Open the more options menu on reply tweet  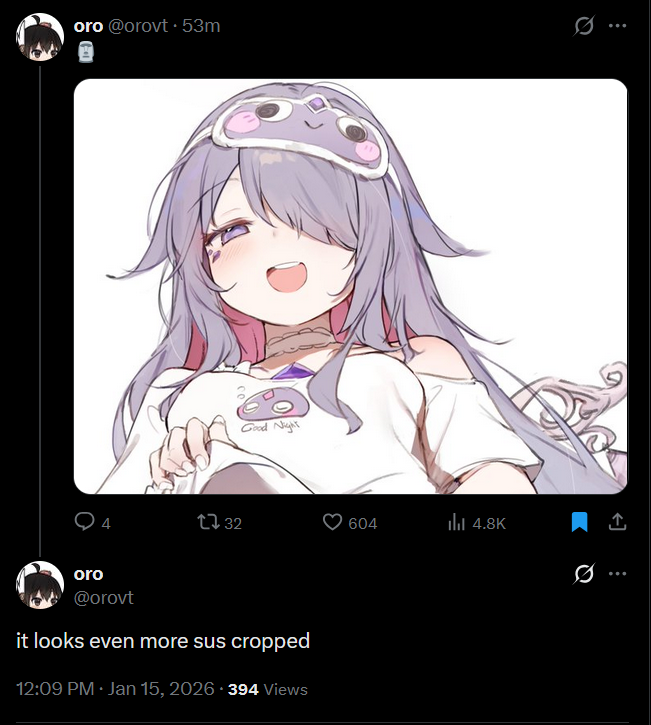click(618, 574)
